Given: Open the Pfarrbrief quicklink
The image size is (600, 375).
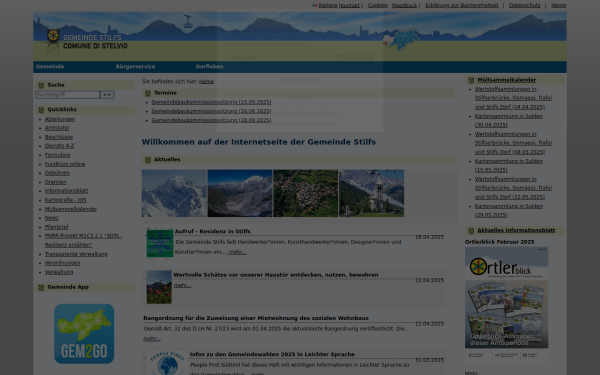Looking at the screenshot, I should click(56, 227).
